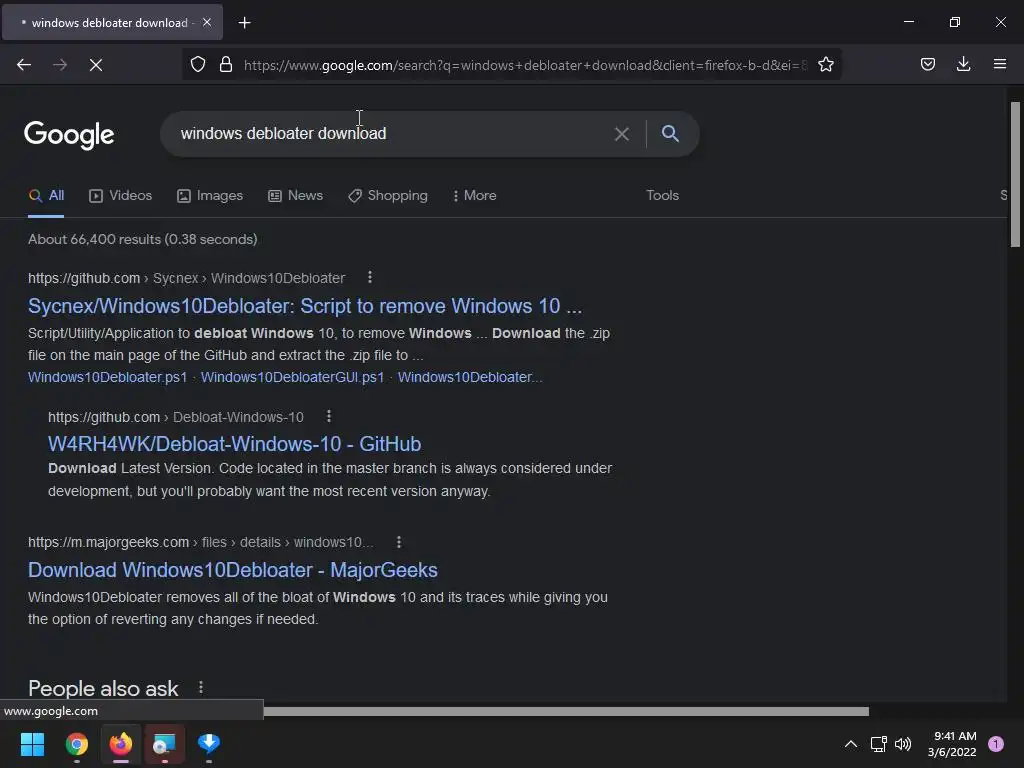Open Sycnex/Windows10Debloater result link
This screenshot has height=768, width=1024.
point(305,306)
